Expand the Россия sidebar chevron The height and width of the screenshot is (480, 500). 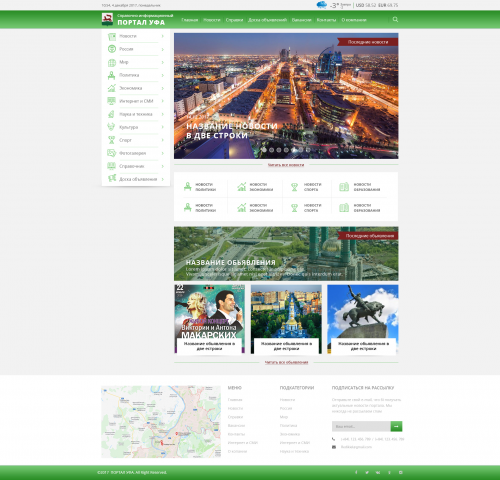click(163, 49)
